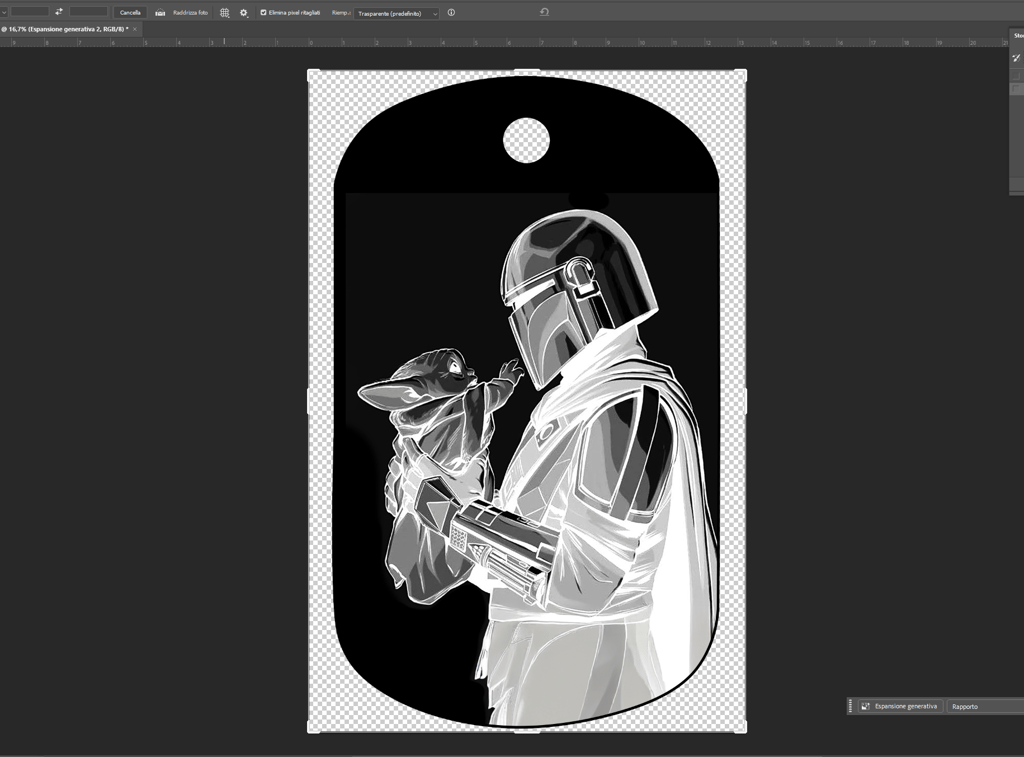
Task: Click the bottom-right crop corner handle
Action: pos(741,727)
